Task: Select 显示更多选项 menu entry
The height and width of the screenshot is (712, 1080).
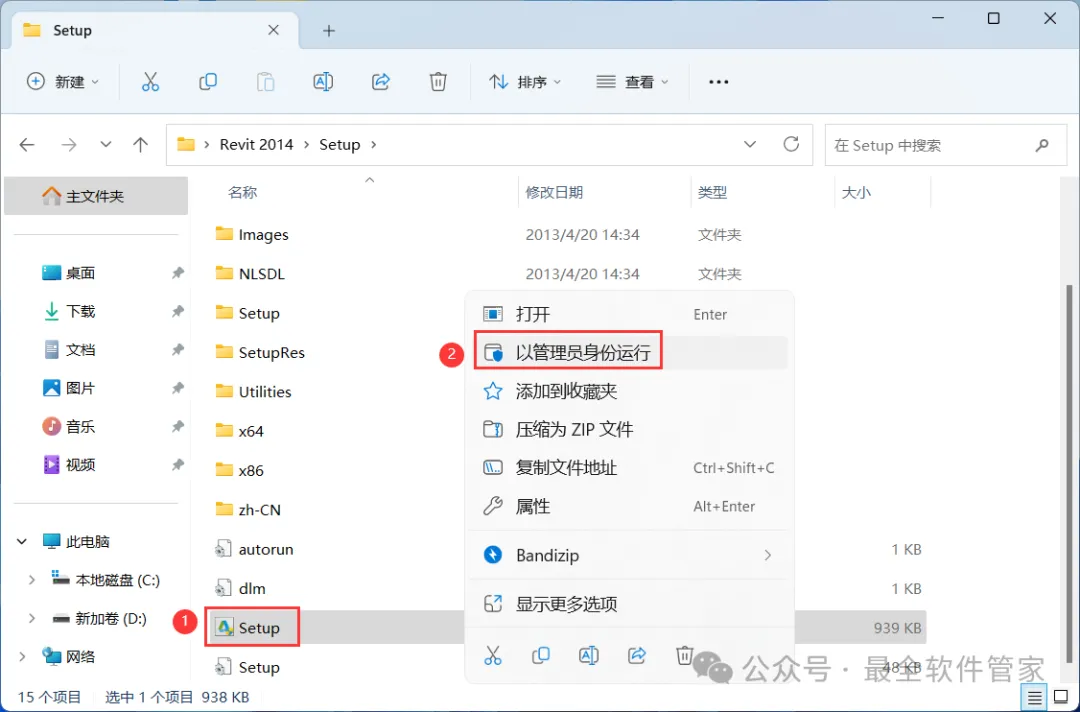Action: coord(628,604)
